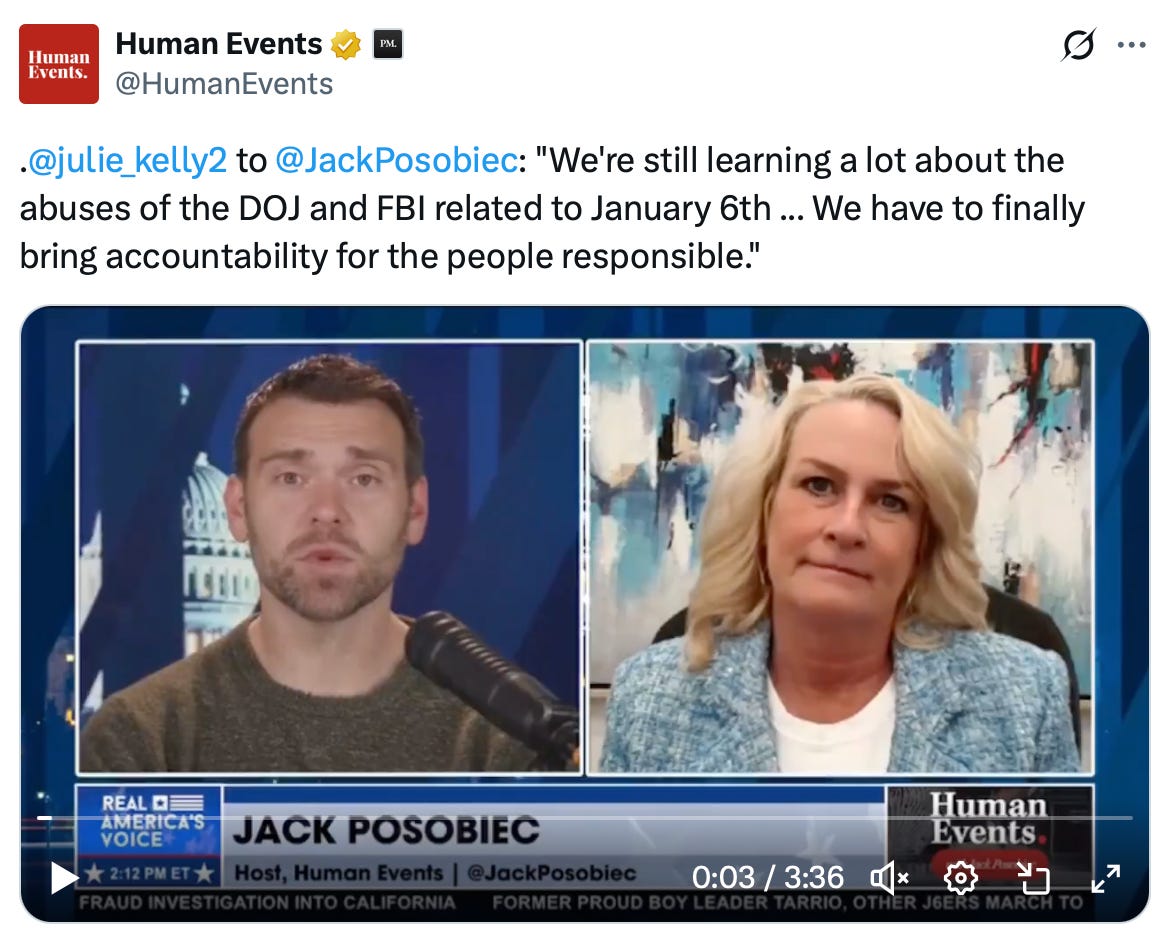Click the PM affiliate badge
1168x942 pixels.
tap(387, 44)
